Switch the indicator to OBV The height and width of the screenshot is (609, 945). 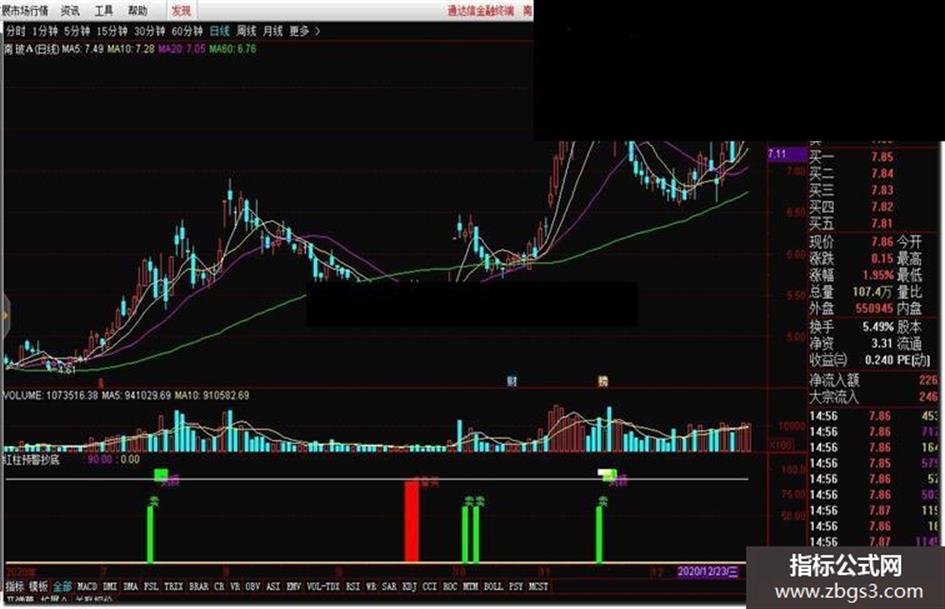click(x=253, y=586)
